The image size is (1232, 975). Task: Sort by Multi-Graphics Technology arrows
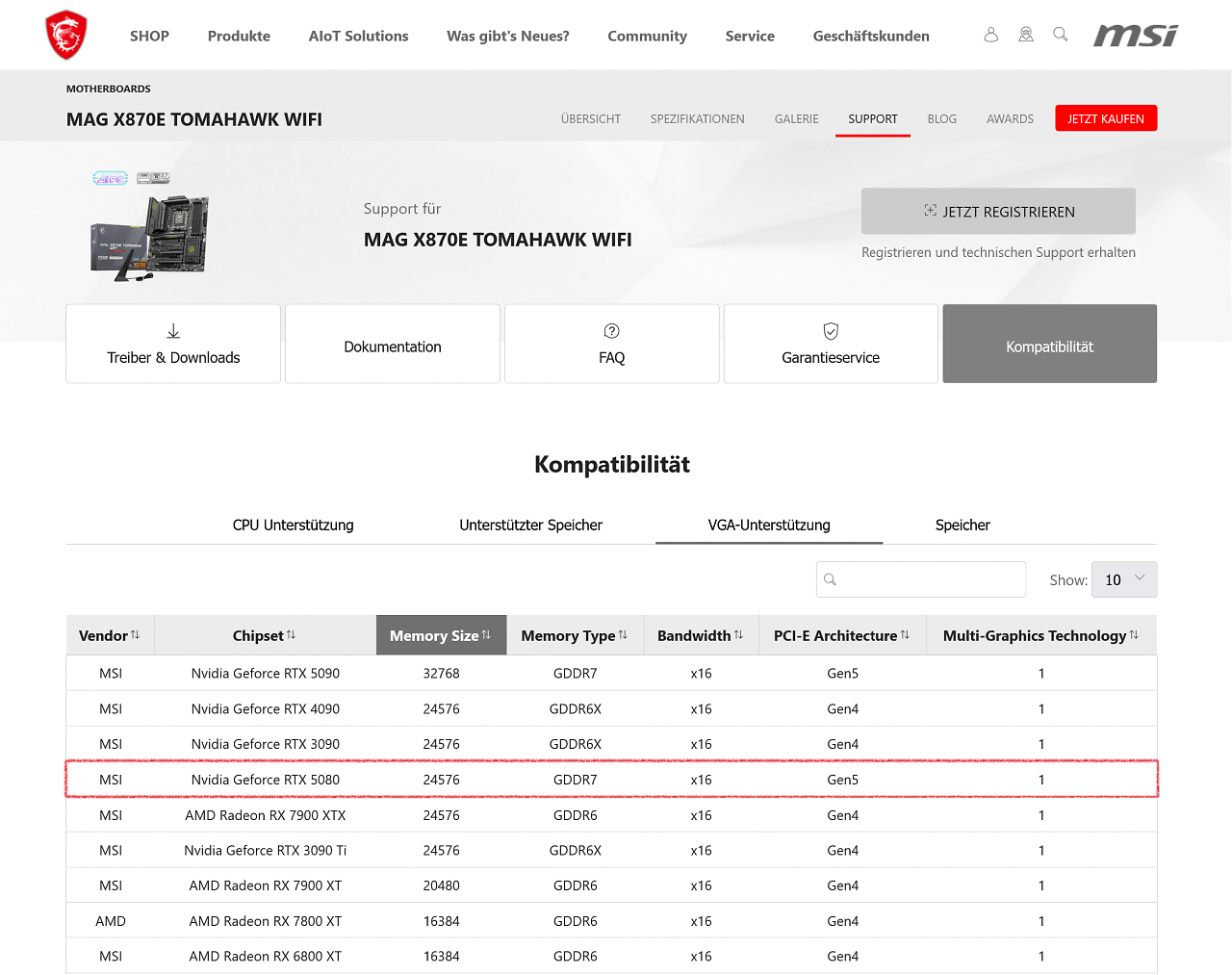point(1135,635)
